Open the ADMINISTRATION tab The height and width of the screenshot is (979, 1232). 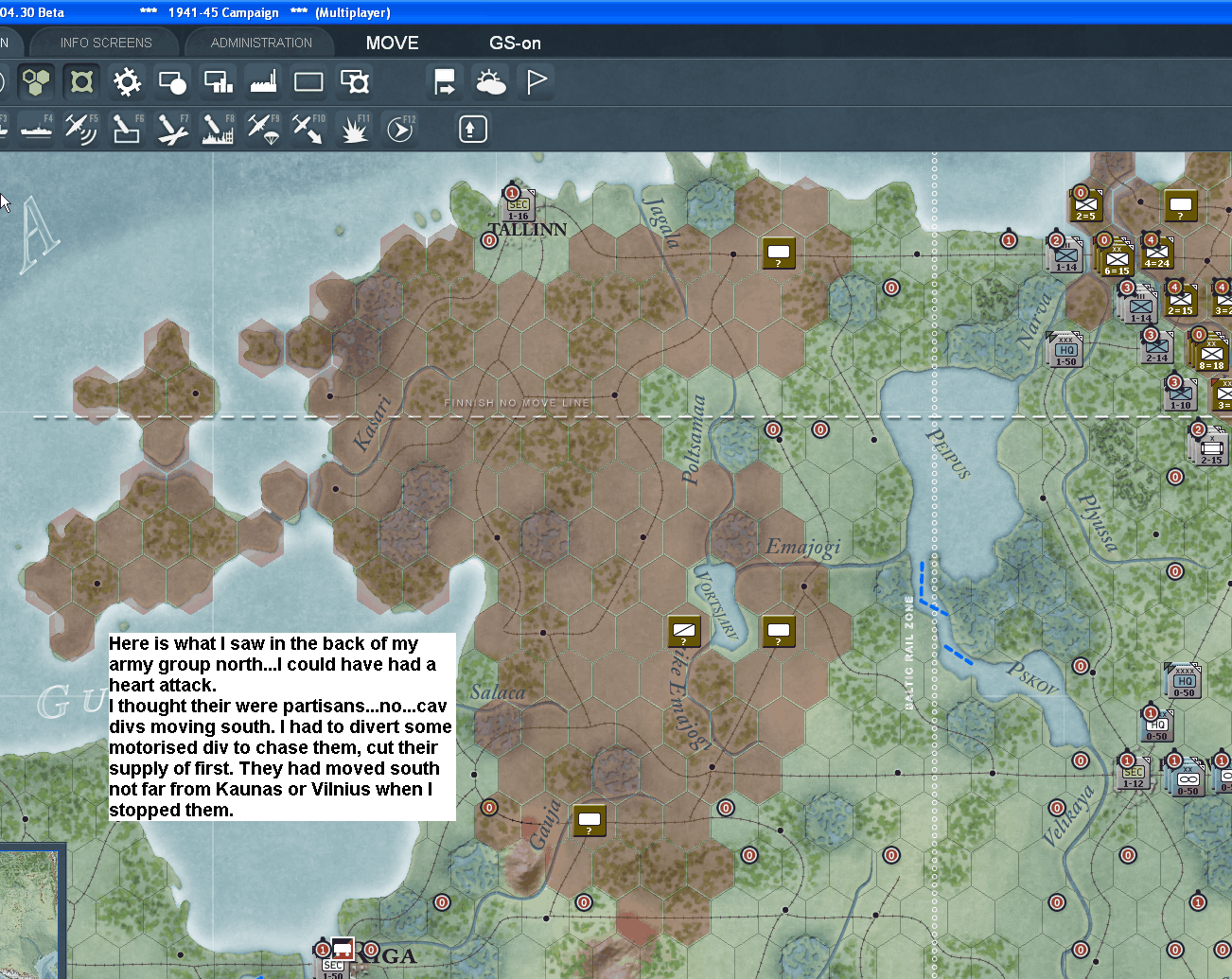click(261, 43)
